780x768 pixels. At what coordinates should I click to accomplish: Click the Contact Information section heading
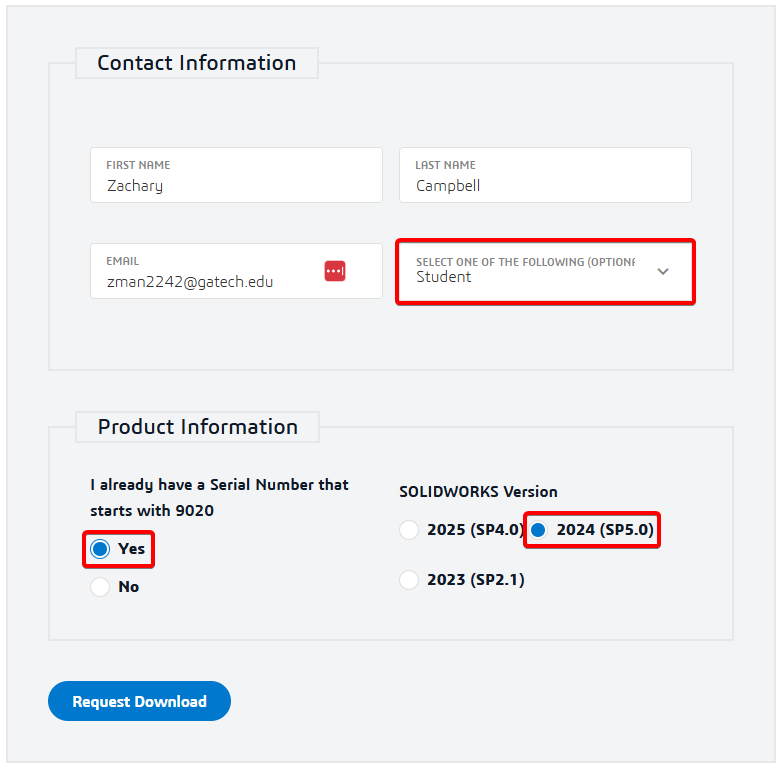[x=197, y=63]
